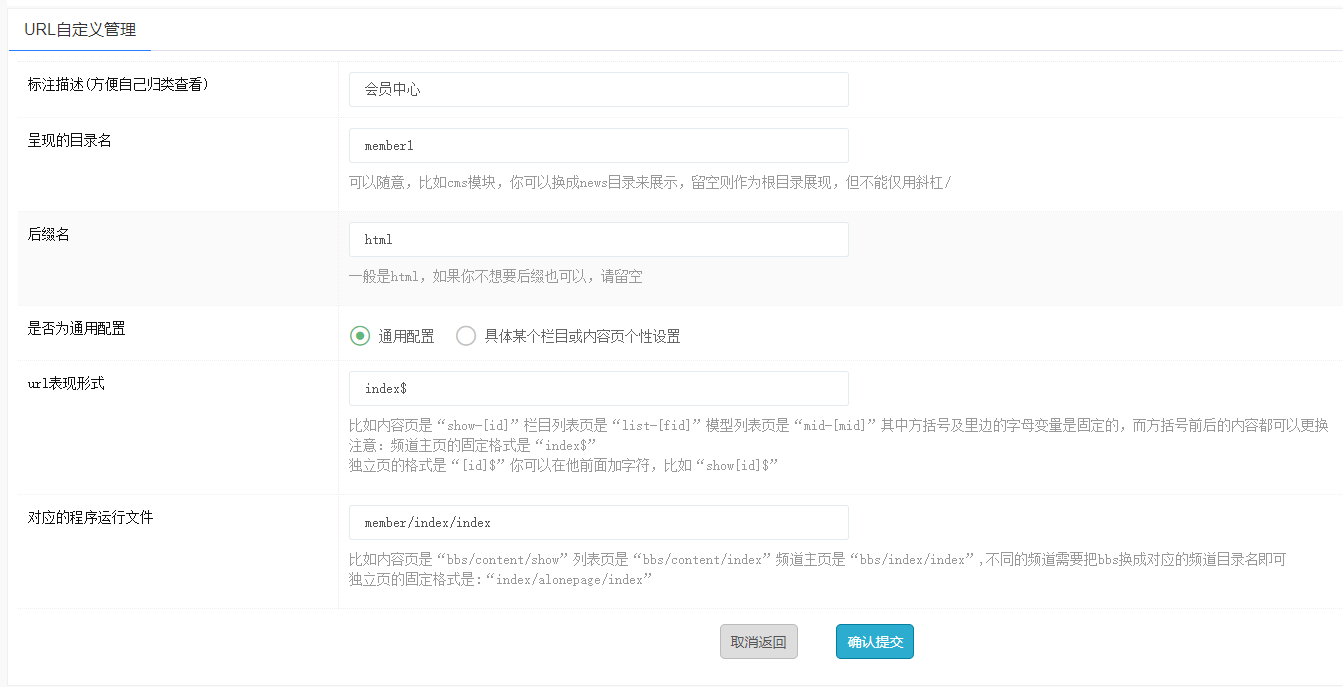Focus the field containing member/index/index

(x=598, y=522)
